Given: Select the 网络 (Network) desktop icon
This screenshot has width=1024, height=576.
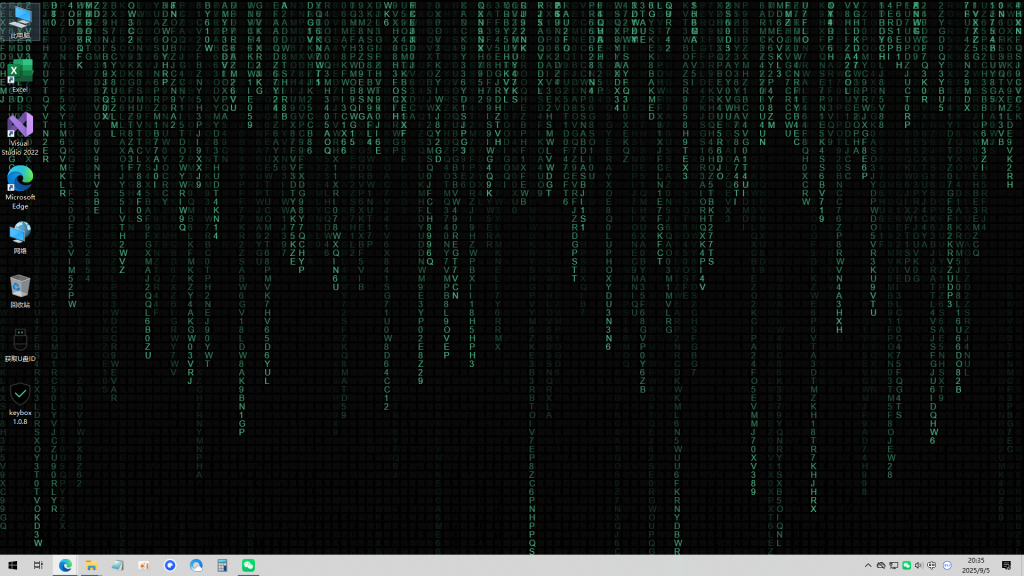Looking at the screenshot, I should tap(20, 234).
